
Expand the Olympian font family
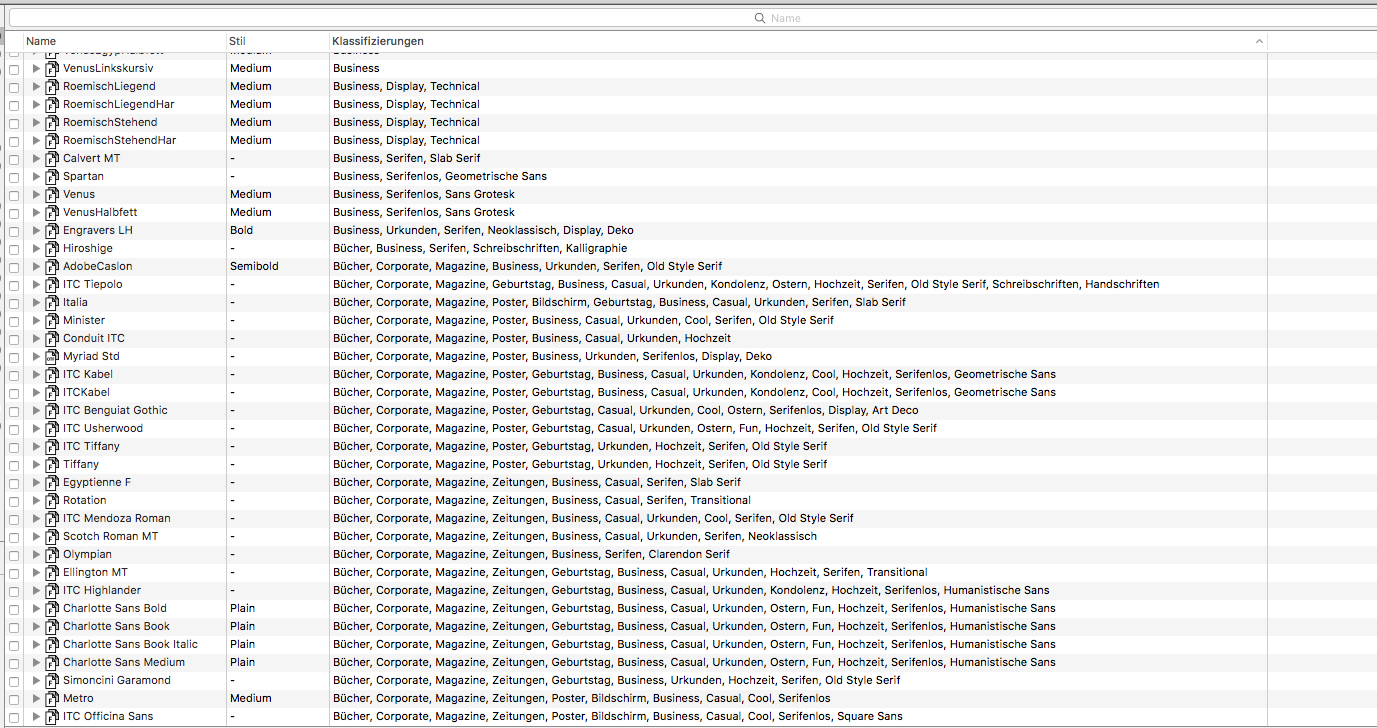pos(36,554)
